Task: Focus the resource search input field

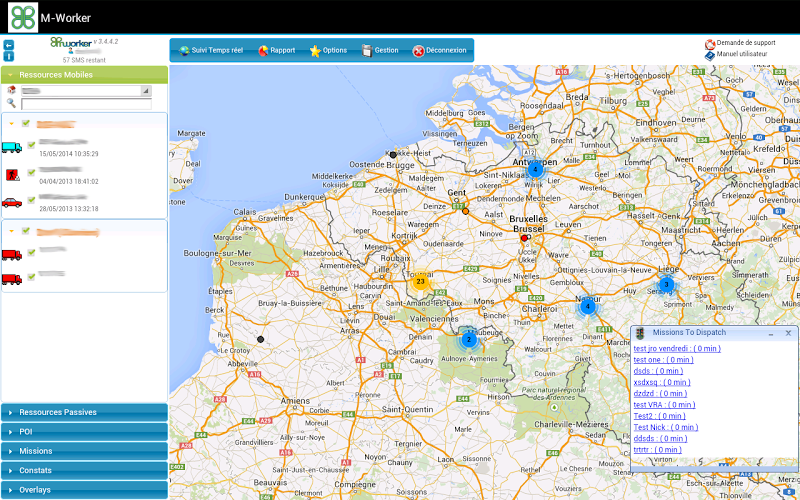Action: pos(86,104)
